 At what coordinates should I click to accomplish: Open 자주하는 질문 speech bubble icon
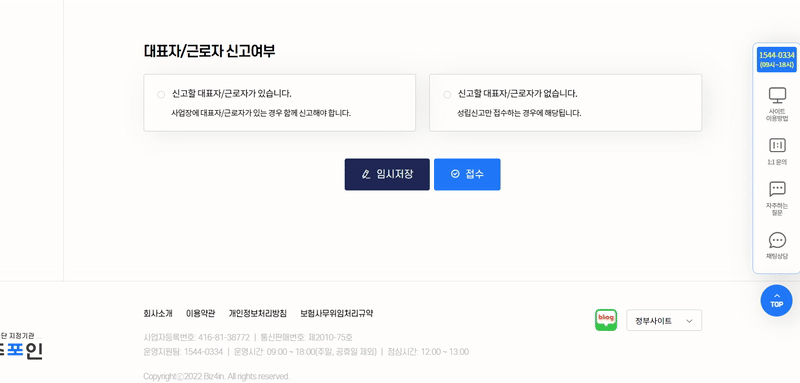pyautogui.click(x=777, y=189)
